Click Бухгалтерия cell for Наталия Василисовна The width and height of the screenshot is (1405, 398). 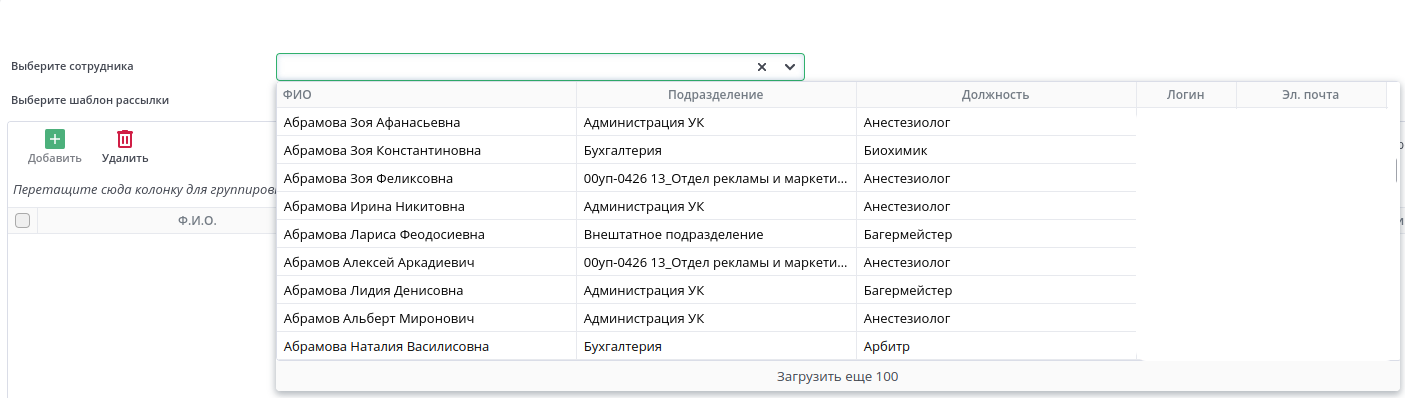(x=716, y=347)
